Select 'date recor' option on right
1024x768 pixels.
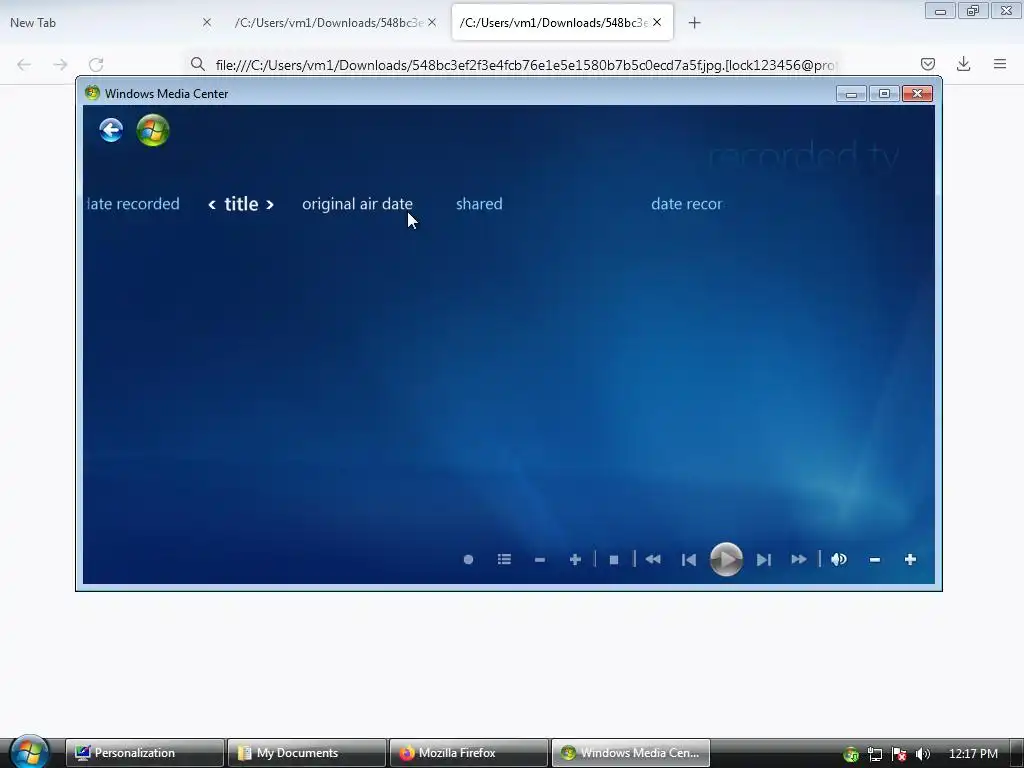tap(686, 204)
